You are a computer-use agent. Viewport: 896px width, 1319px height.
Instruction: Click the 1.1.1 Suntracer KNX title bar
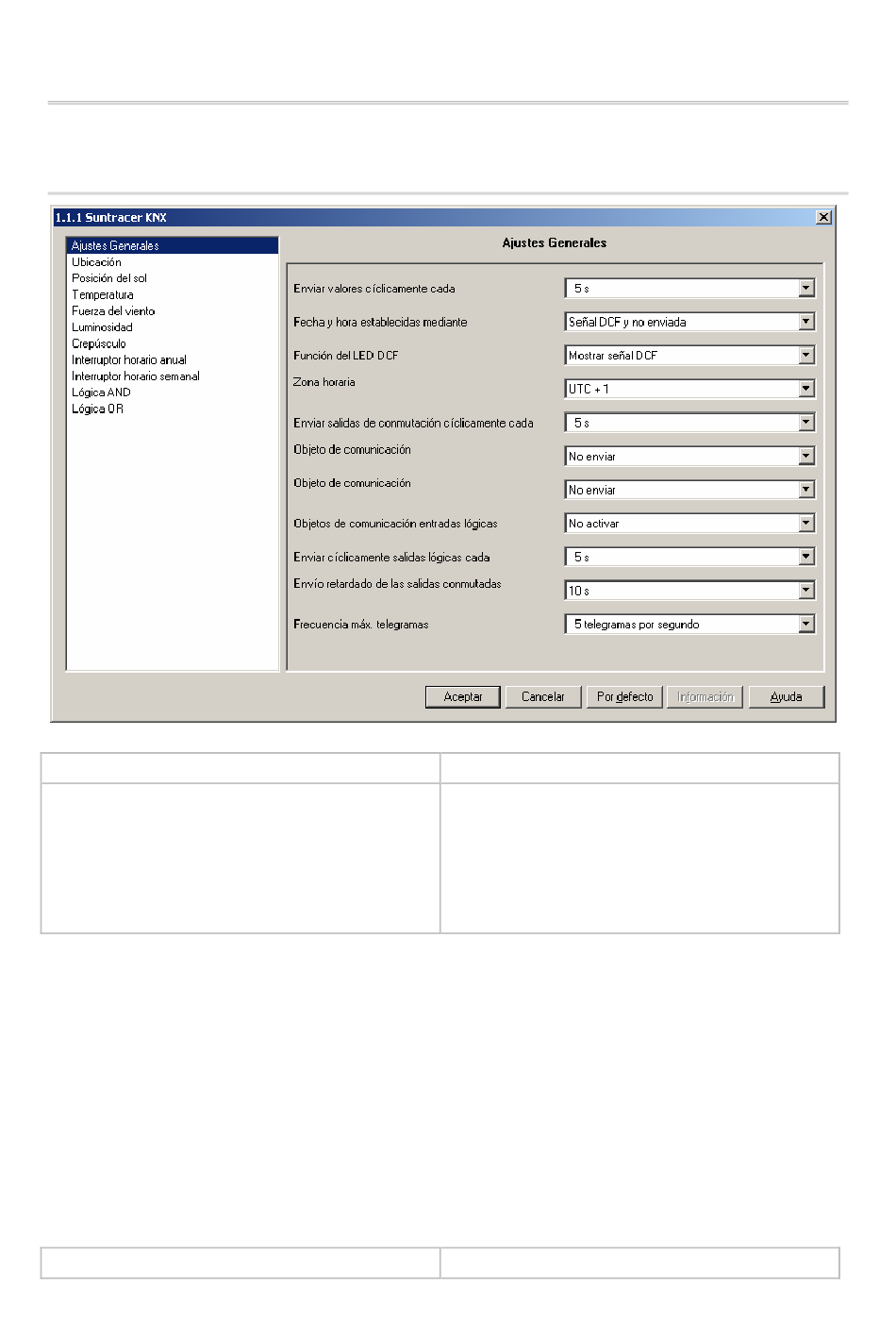click(x=443, y=217)
